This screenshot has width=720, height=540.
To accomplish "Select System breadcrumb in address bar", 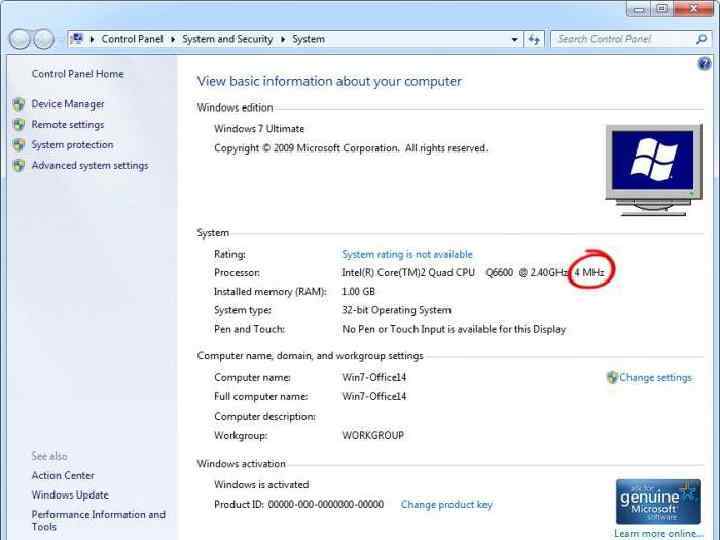I will pyautogui.click(x=308, y=39).
